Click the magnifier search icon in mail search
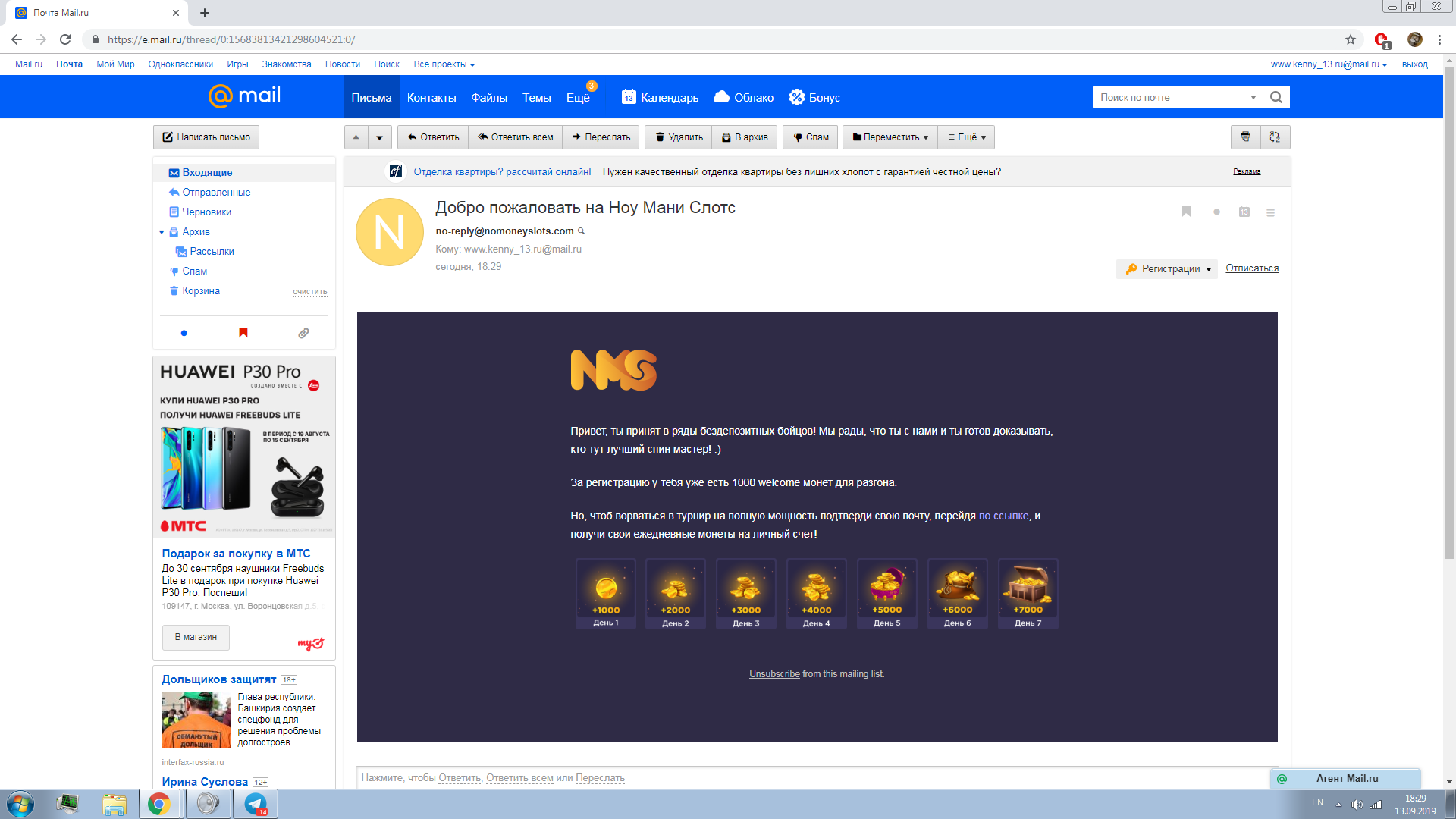This screenshot has width=1456, height=819. pos(1276,97)
